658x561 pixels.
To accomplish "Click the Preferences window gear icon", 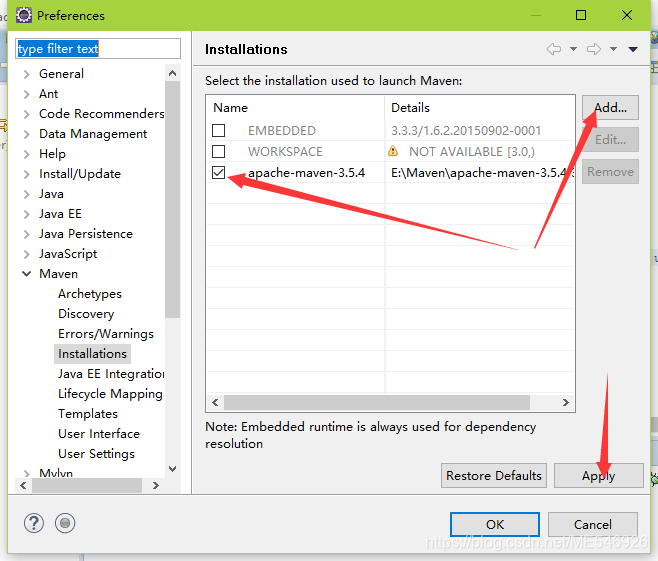I will coord(24,16).
